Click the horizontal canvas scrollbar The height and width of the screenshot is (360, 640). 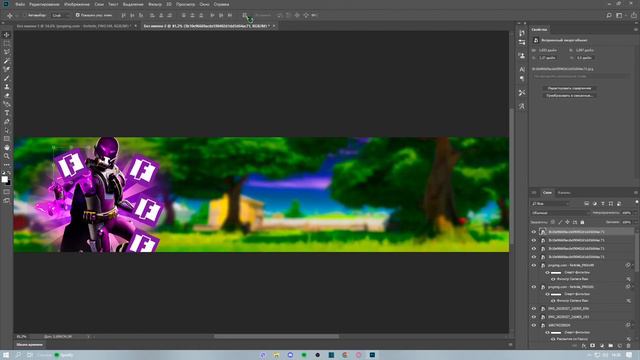(x=276, y=337)
